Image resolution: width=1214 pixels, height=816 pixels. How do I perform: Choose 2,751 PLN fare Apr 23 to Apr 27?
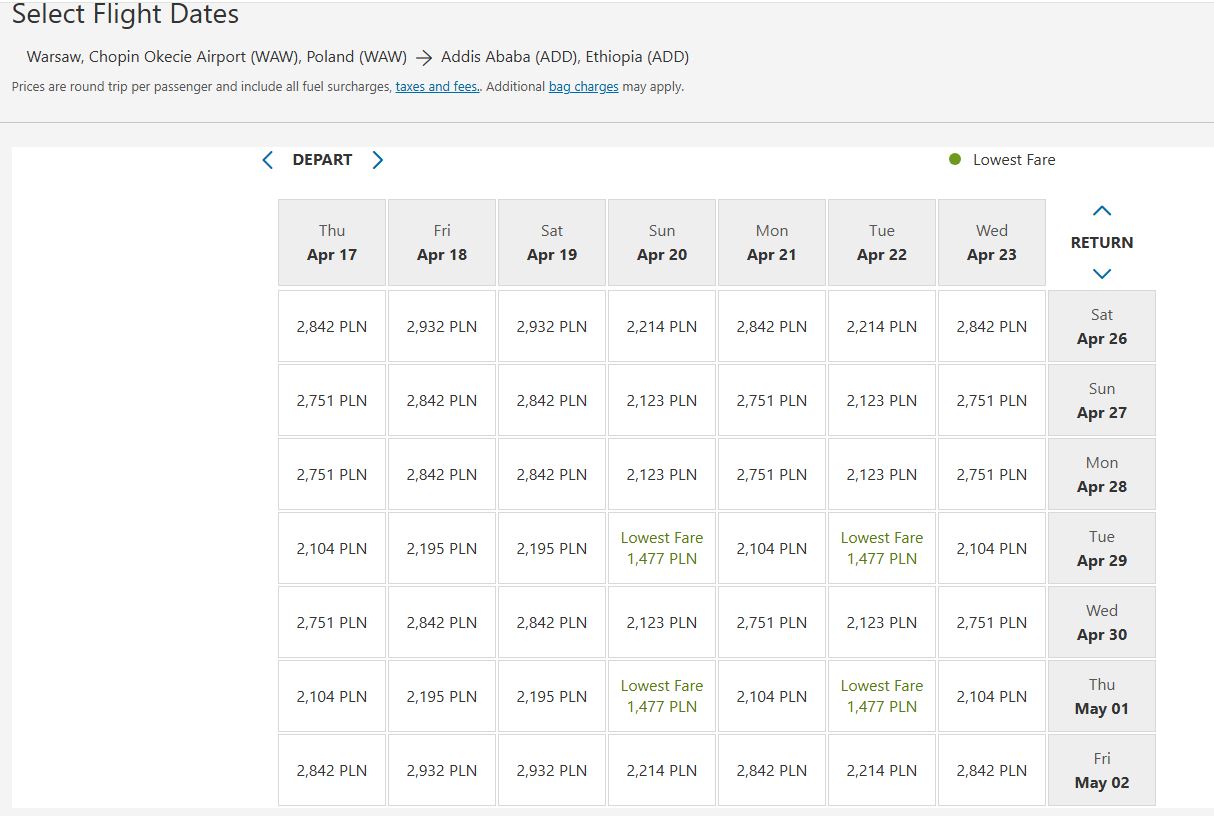pos(992,400)
